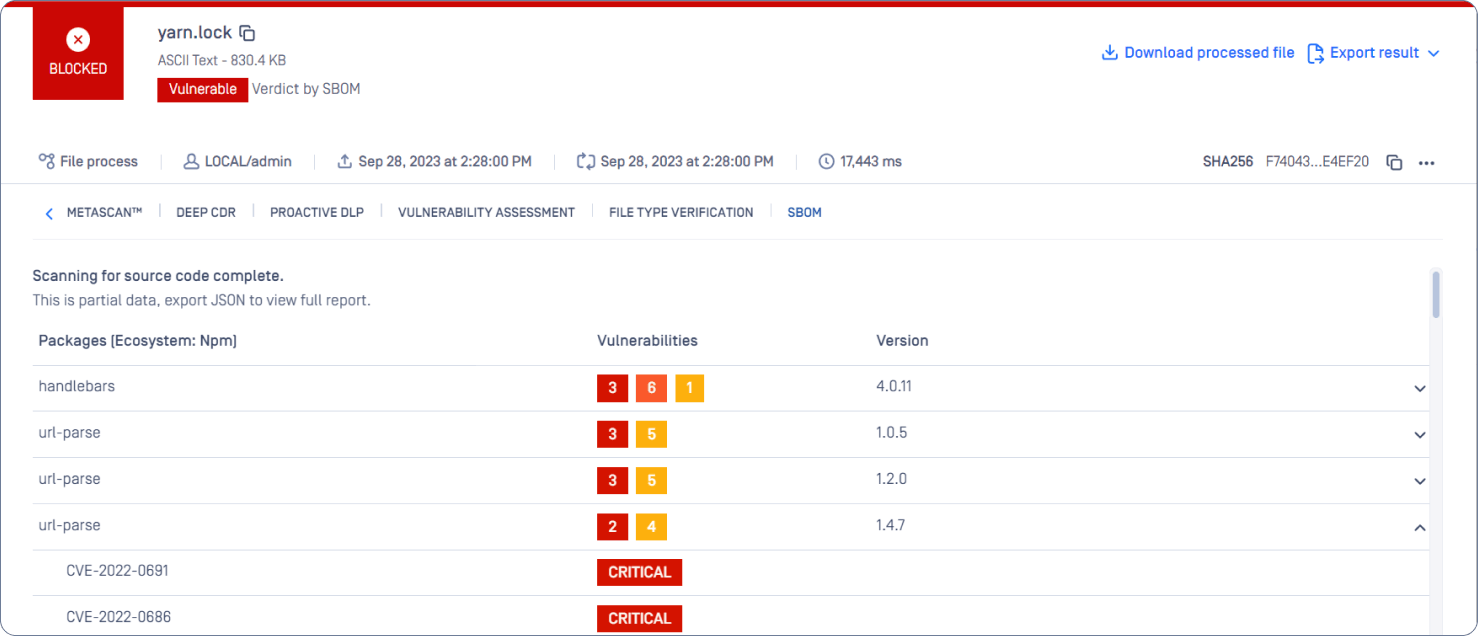Expand the handlebars 4.0.11 package row
This screenshot has width=1478, height=637.
click(1419, 389)
